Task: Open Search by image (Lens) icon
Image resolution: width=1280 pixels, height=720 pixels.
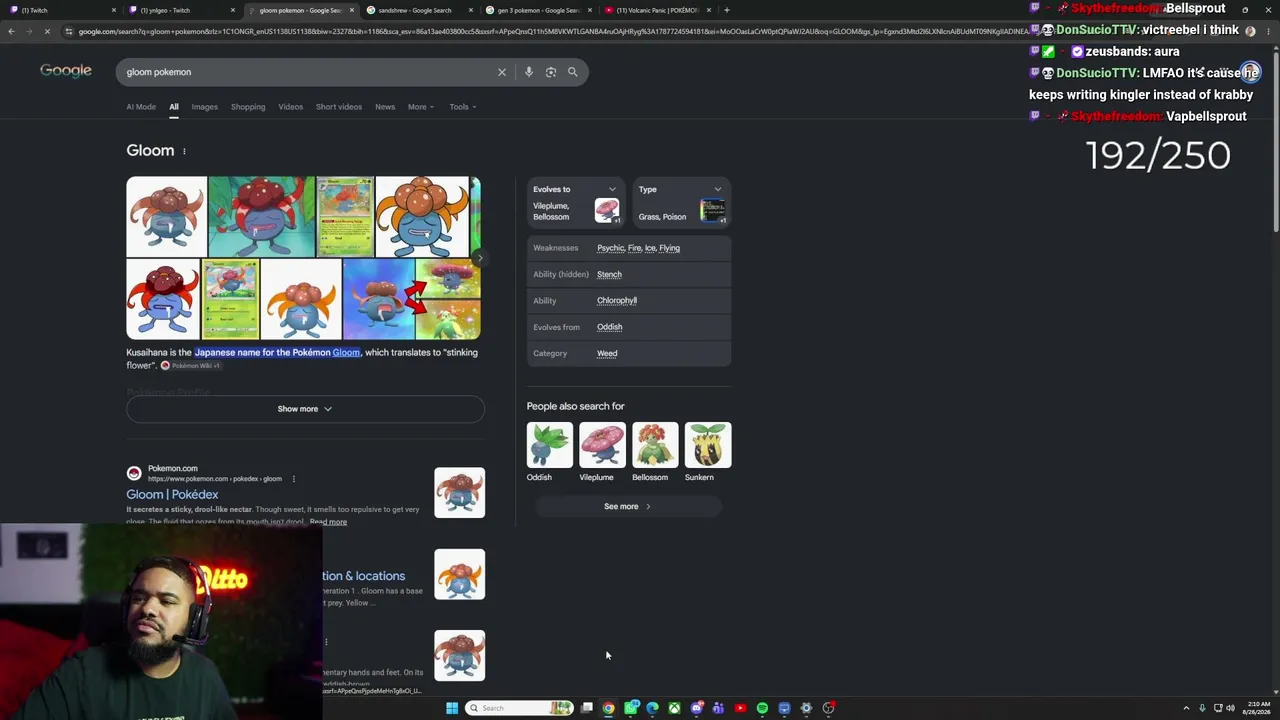Action: pos(551,72)
